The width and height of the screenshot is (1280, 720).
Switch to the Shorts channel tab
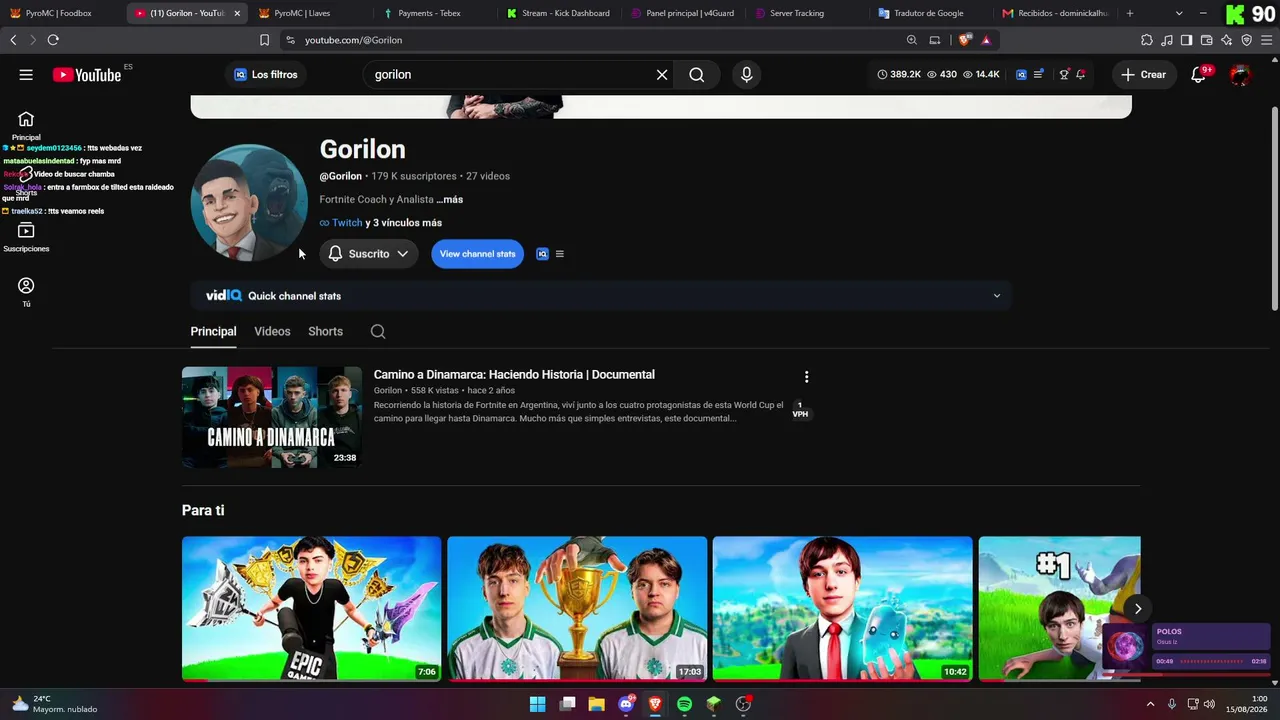(x=325, y=332)
